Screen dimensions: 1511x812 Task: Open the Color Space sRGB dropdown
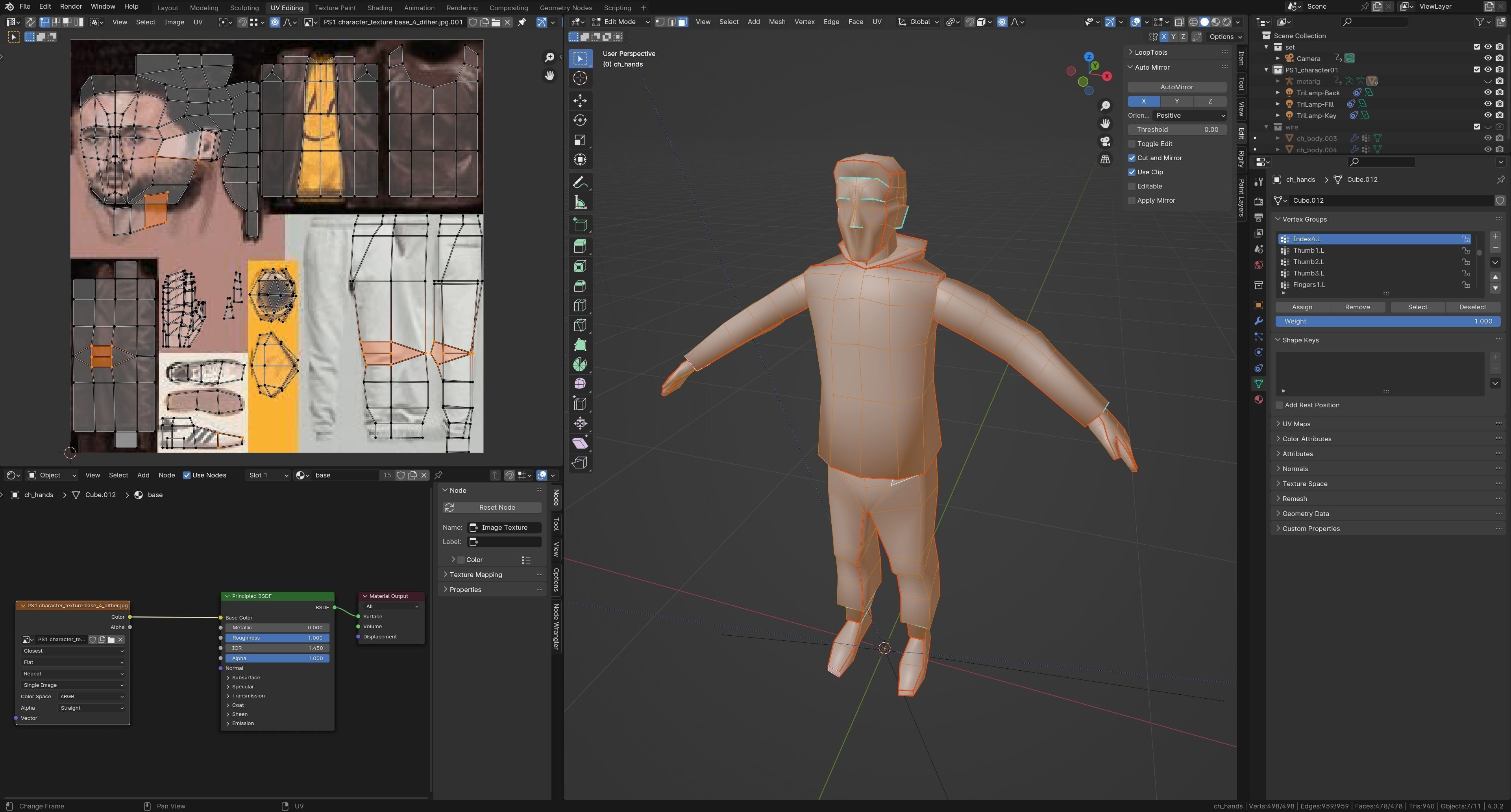(x=91, y=696)
